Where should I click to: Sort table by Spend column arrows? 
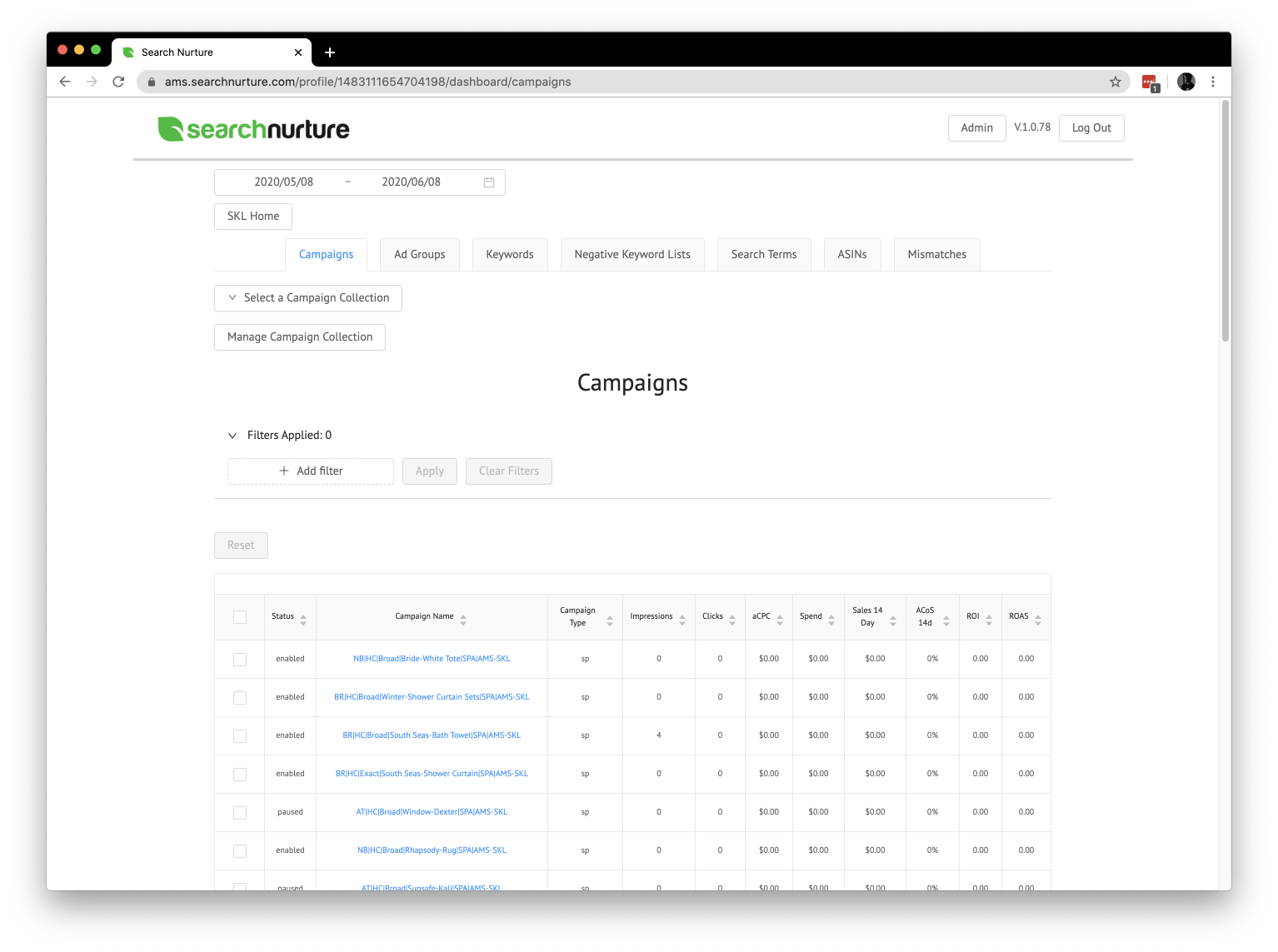831,620
